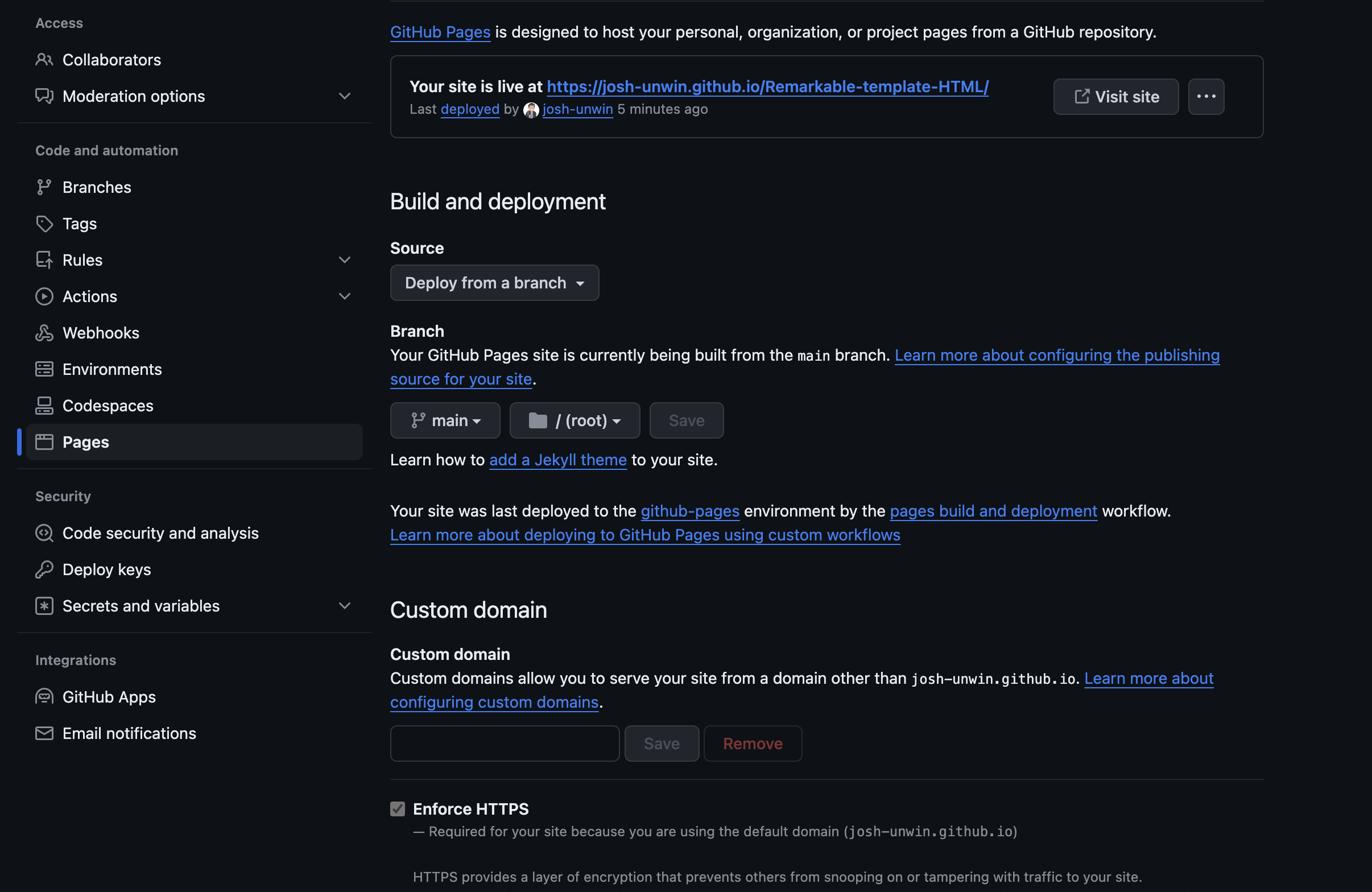Click the Collaborators people icon
Viewport: 1372px width, 892px height.
point(44,59)
